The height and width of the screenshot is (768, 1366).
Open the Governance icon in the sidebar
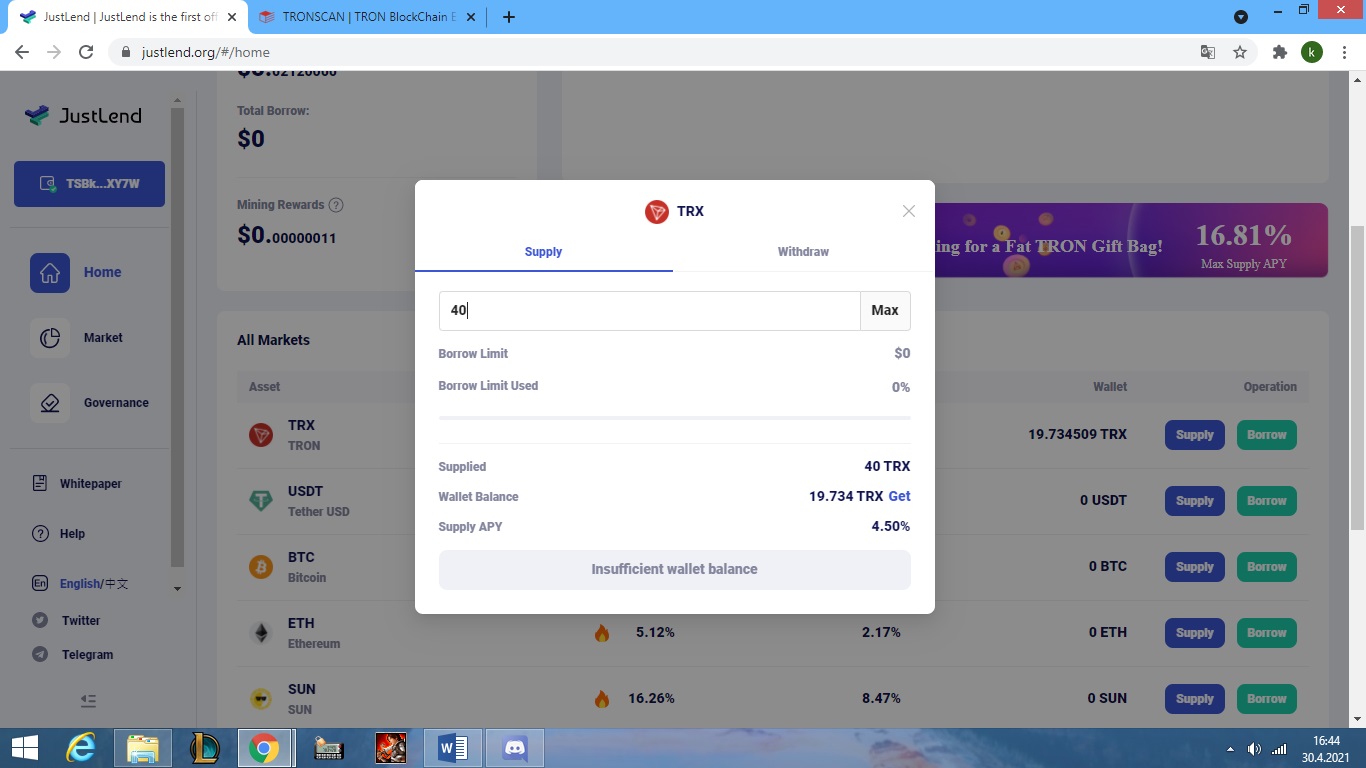50,403
